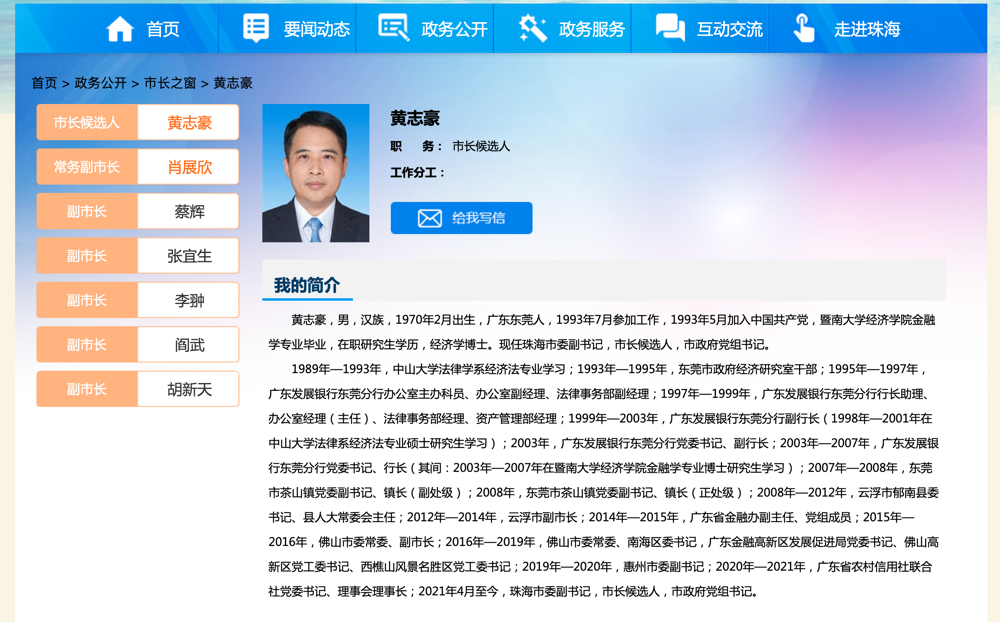Viewport: 1000px width, 622px height.
Task: Open the 要闻动态 navigation menu
Action: (316, 30)
